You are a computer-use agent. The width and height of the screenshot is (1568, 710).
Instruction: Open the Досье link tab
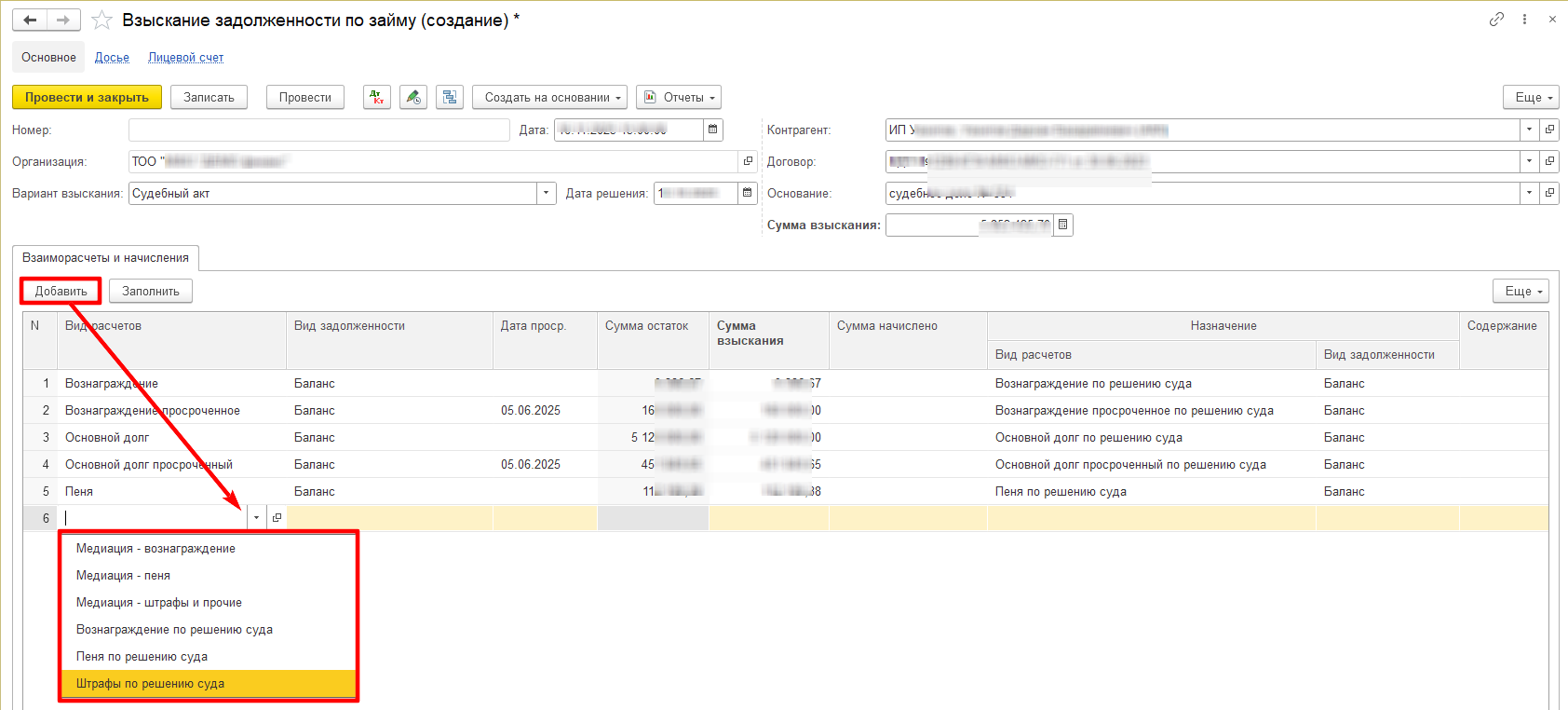pyautogui.click(x=112, y=57)
